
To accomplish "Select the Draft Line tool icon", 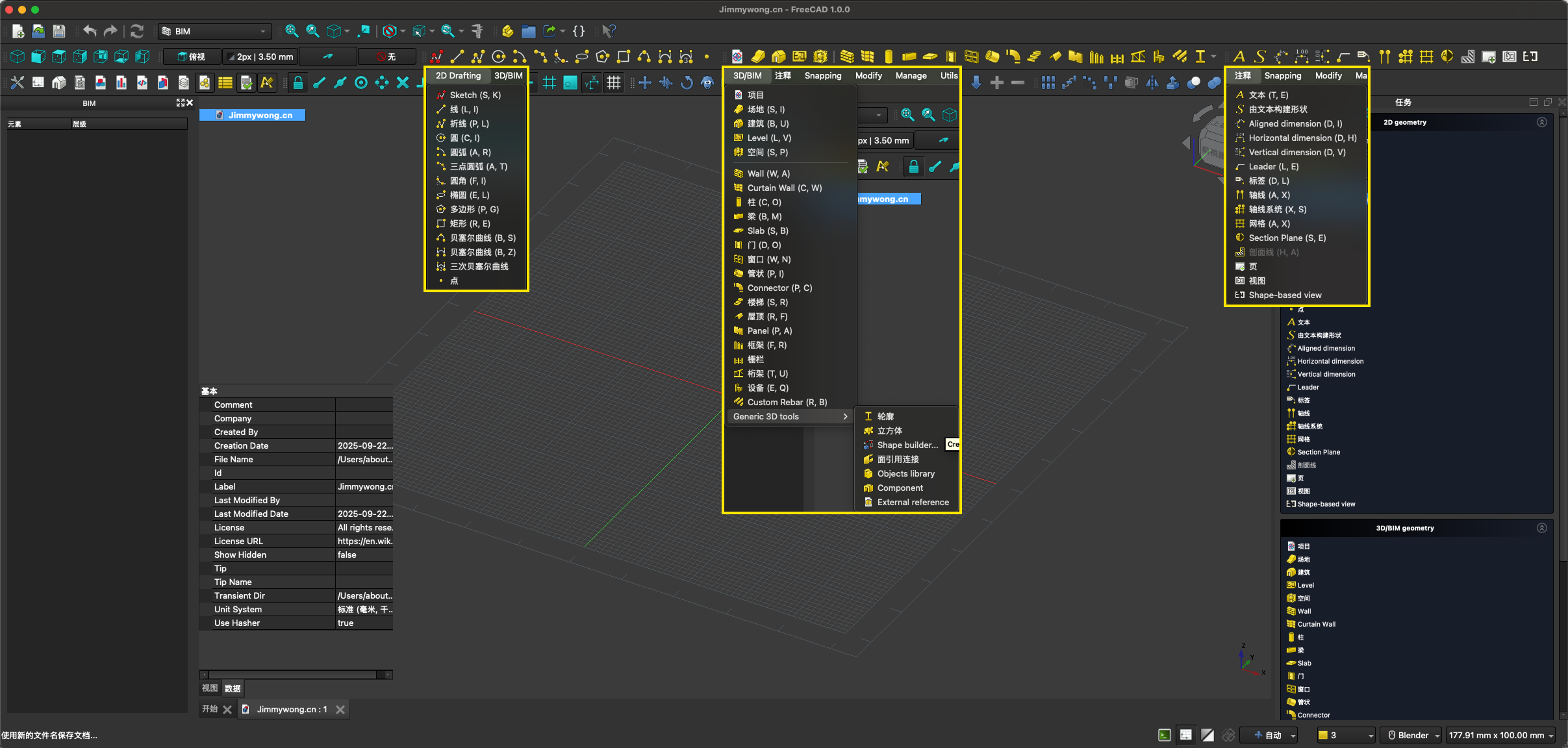I will pos(457,57).
